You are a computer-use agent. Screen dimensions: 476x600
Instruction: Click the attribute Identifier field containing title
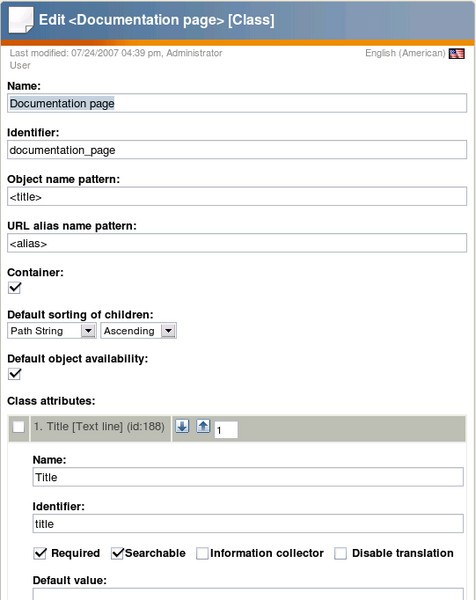[248, 523]
